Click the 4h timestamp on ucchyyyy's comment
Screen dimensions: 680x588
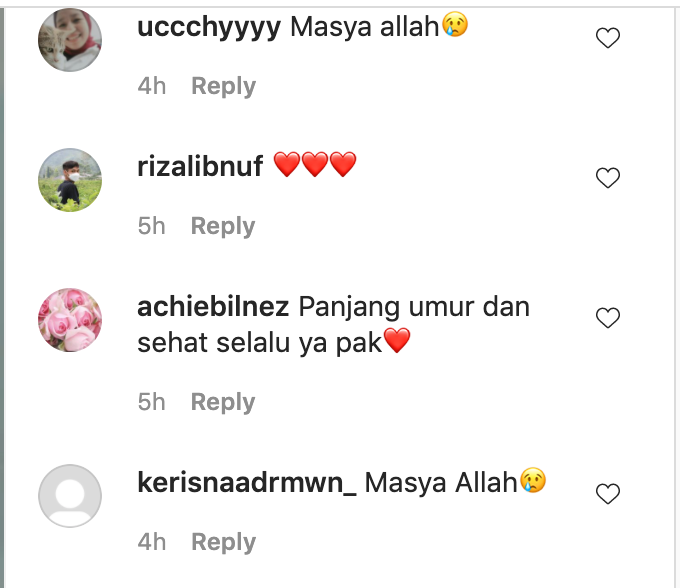[152, 86]
